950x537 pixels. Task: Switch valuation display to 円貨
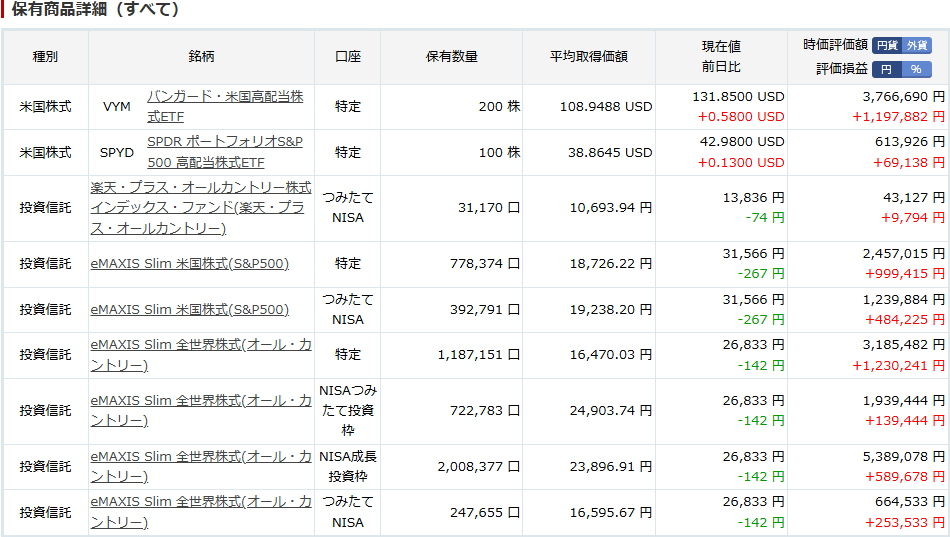[887, 45]
